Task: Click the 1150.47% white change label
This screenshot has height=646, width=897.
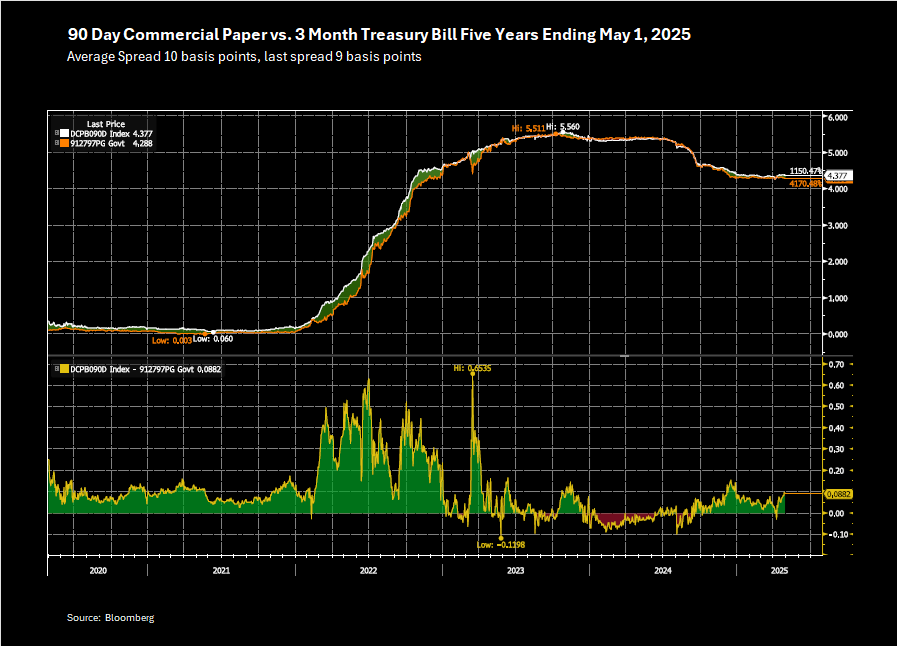Action: (x=805, y=172)
